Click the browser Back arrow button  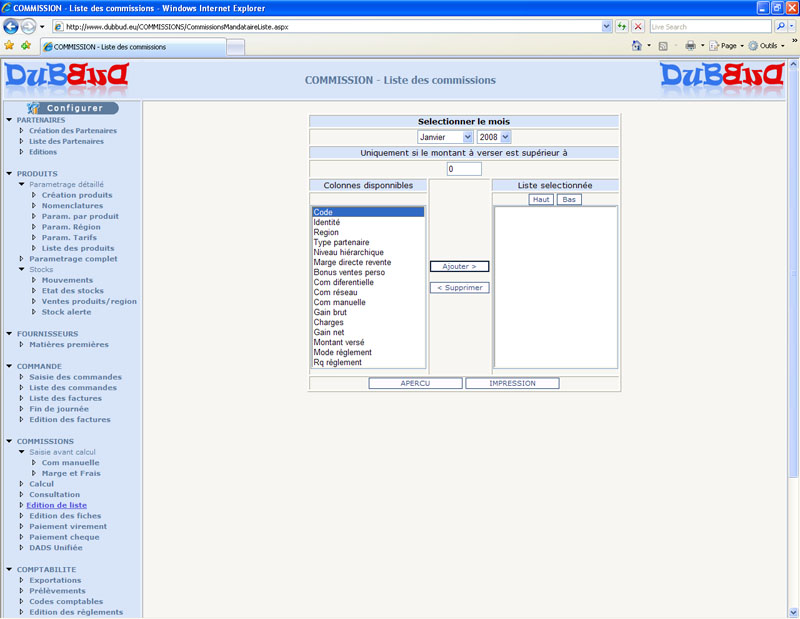coord(12,26)
